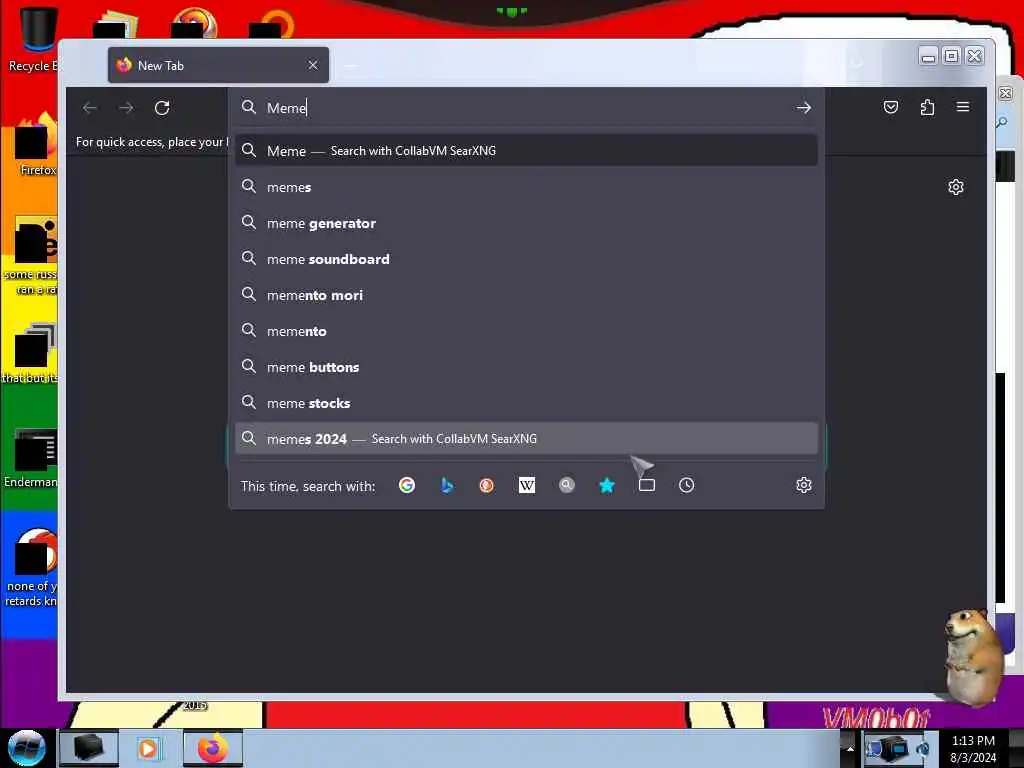
Task: Show hidden system tray icons
Action: (x=850, y=749)
